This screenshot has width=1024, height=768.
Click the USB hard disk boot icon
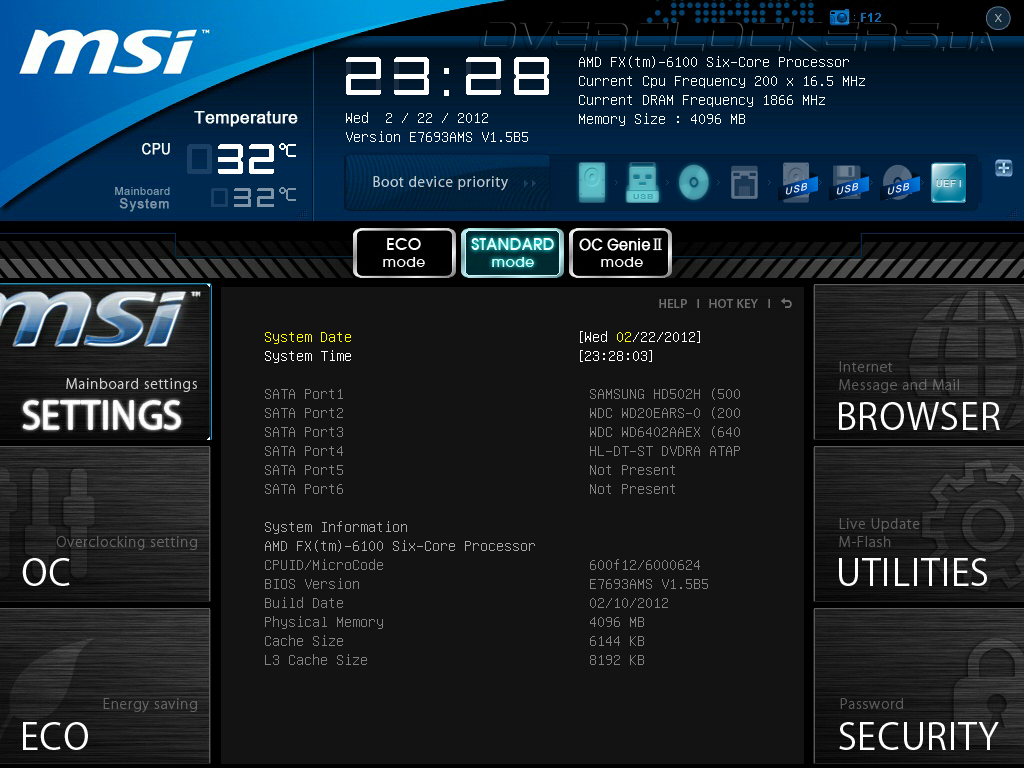coord(797,182)
